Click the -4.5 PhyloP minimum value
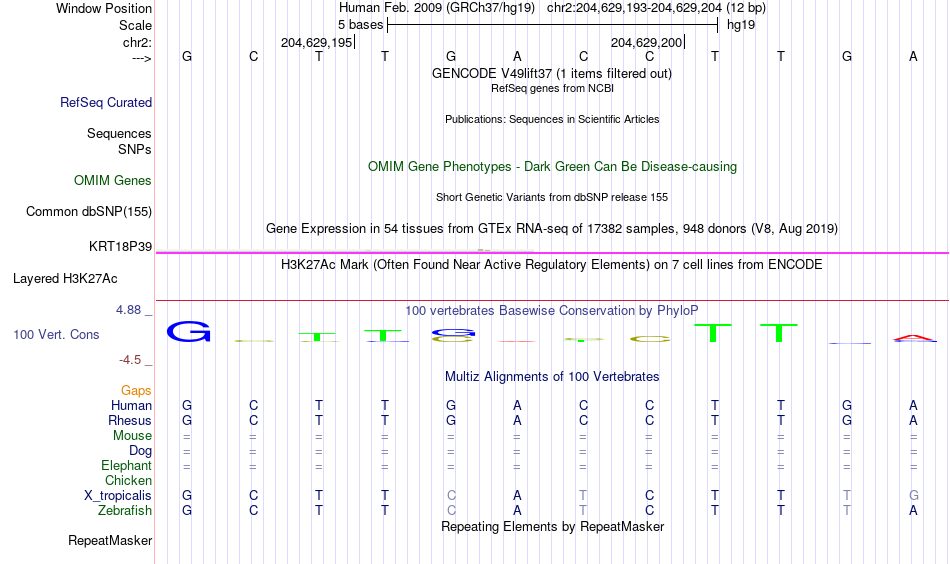950x564 pixels. pyautogui.click(x=130, y=360)
